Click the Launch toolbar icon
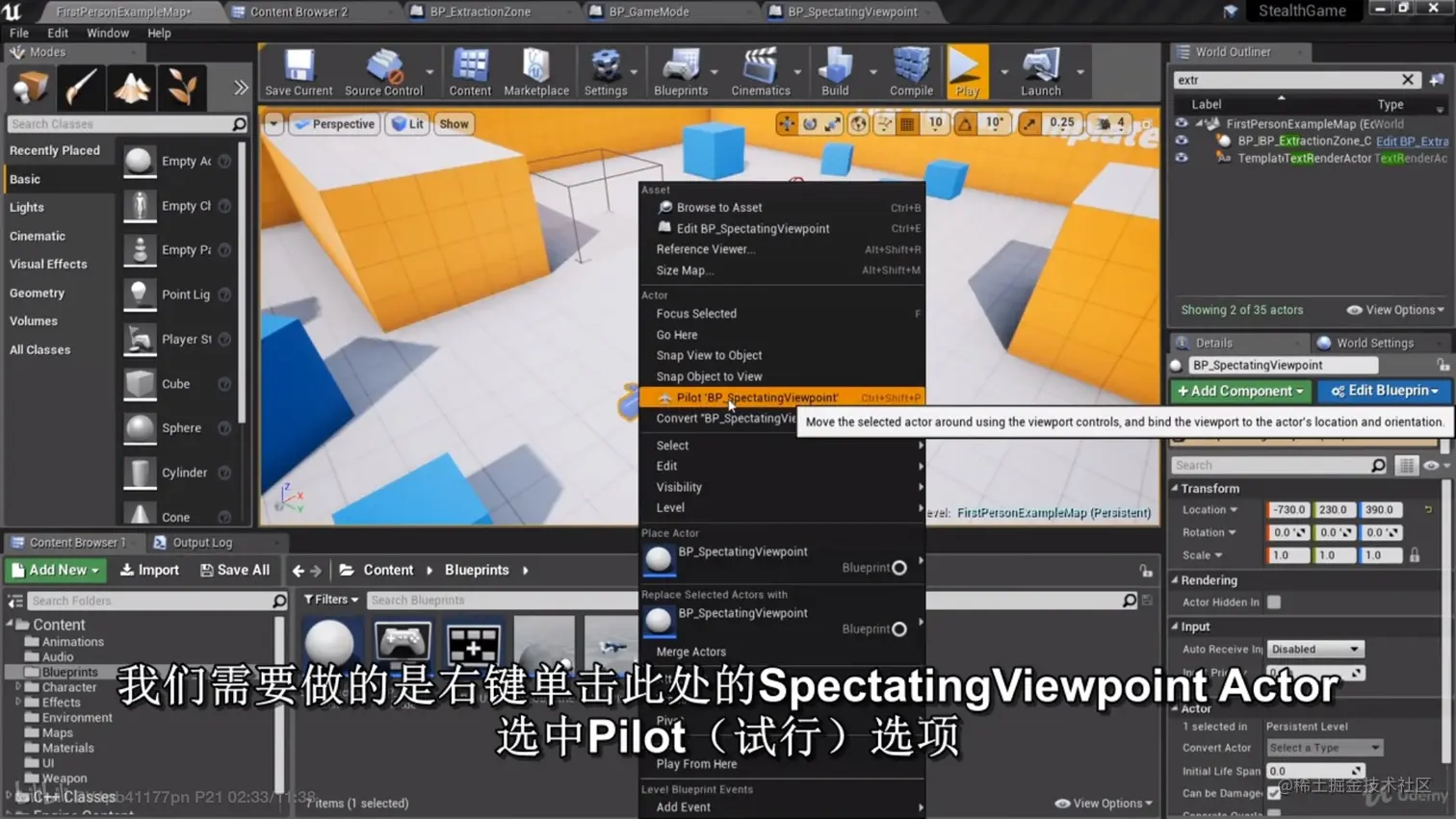This screenshot has width=1456, height=819. (1041, 72)
